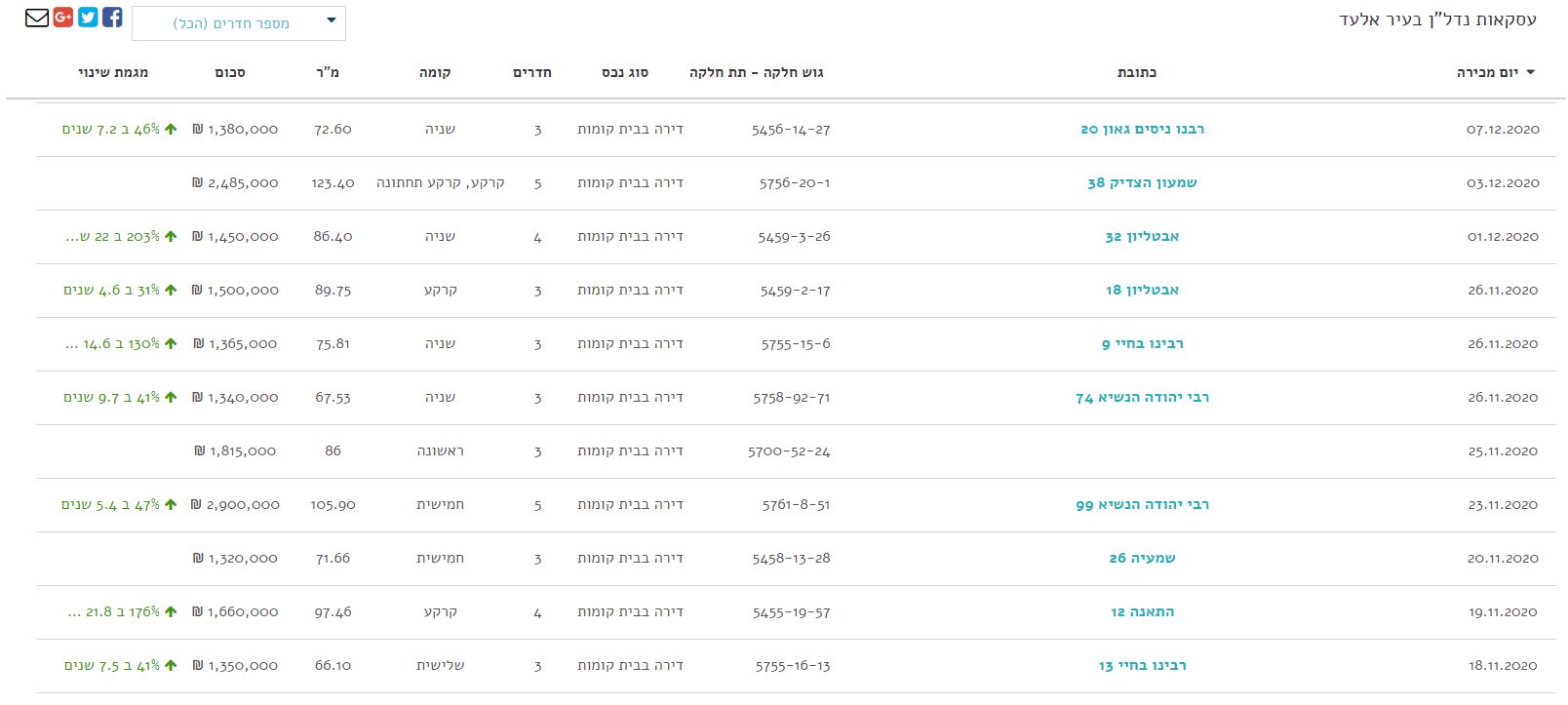The height and width of the screenshot is (705, 1568).
Task: Sort table by חדרים column header
Action: (x=532, y=72)
